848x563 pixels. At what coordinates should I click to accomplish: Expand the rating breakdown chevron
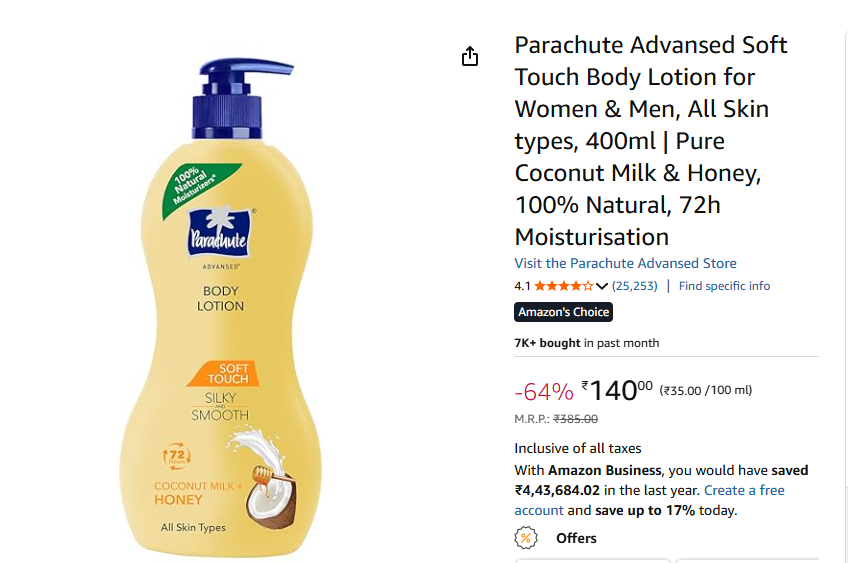coord(602,286)
